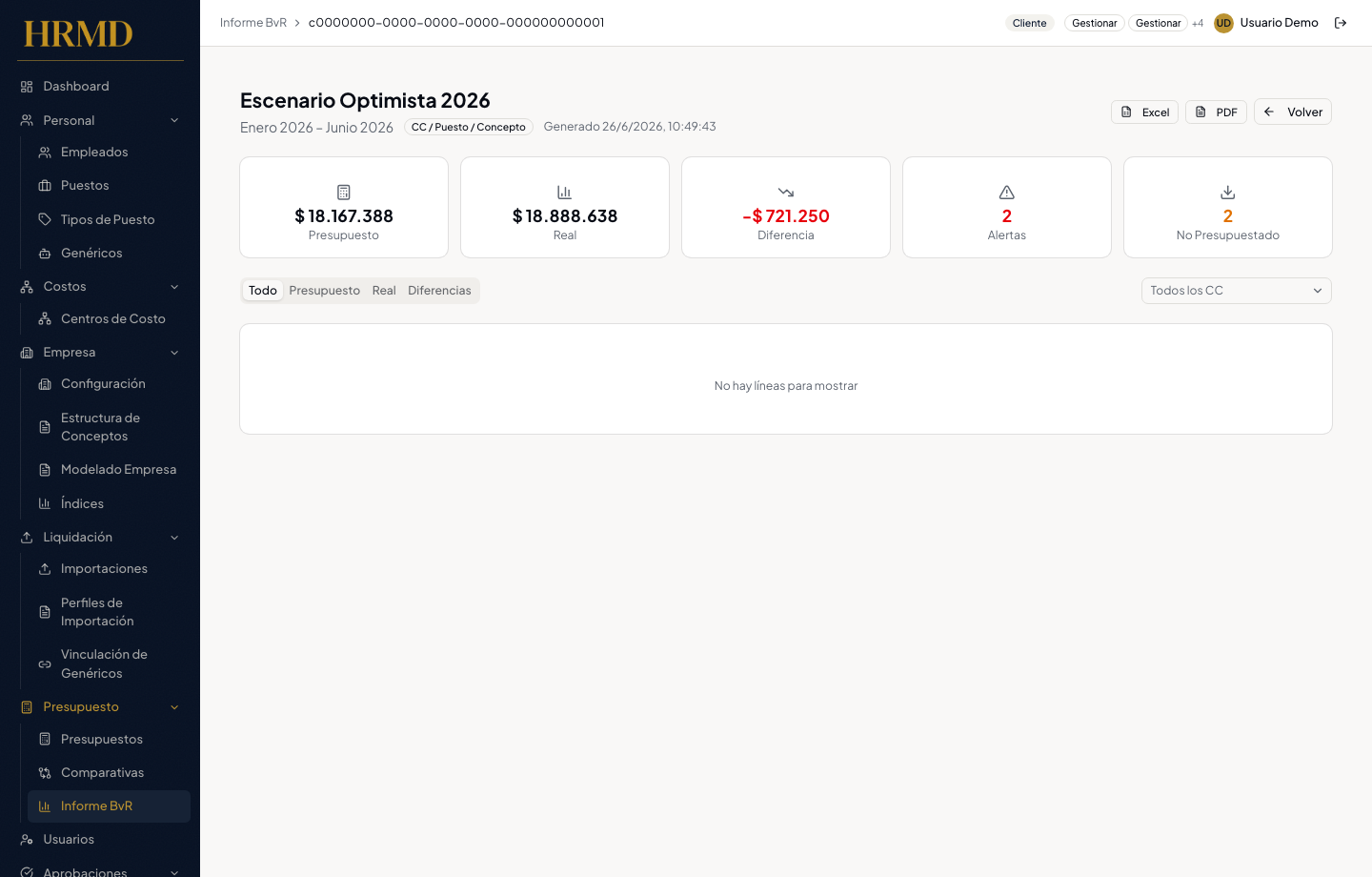Screen dimensions: 1372x877
Task: Click the Real card bar chart icon
Action: [565, 193]
